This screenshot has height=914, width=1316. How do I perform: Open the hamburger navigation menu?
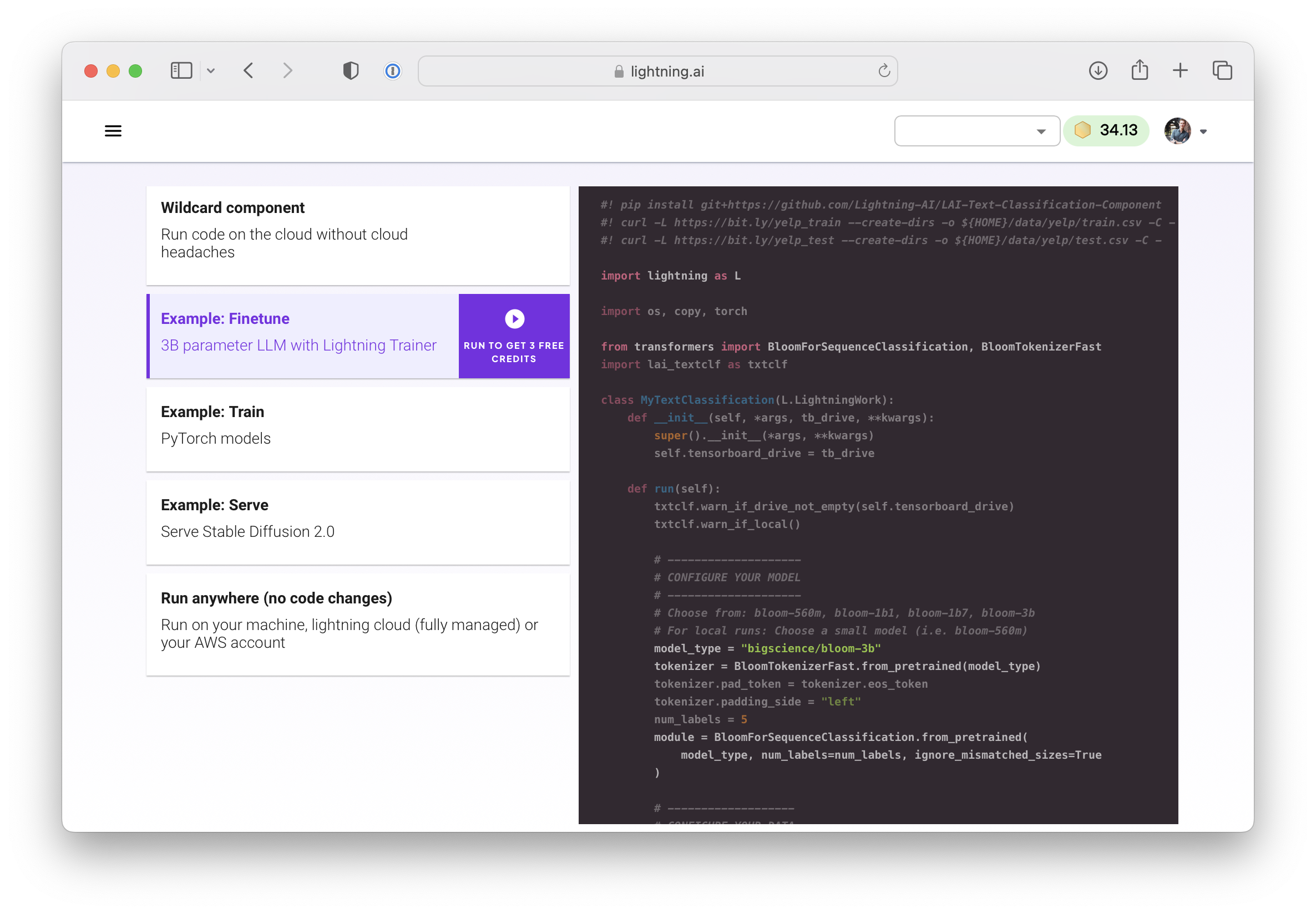(x=113, y=131)
